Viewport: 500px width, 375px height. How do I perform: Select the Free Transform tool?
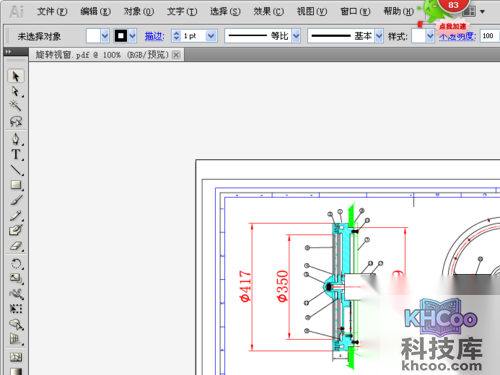[16, 309]
